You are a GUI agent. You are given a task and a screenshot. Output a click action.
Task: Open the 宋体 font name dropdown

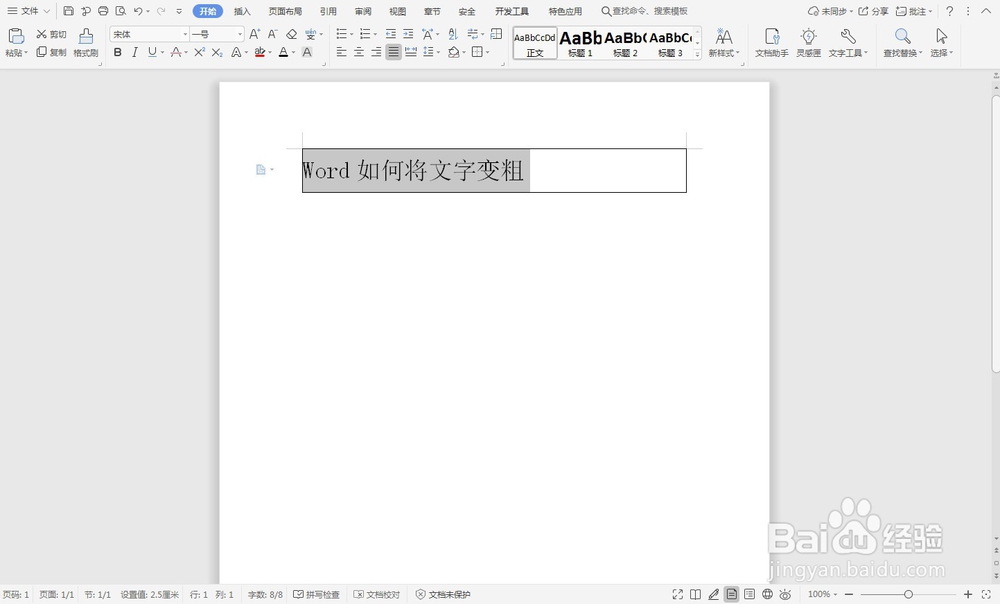(x=185, y=33)
